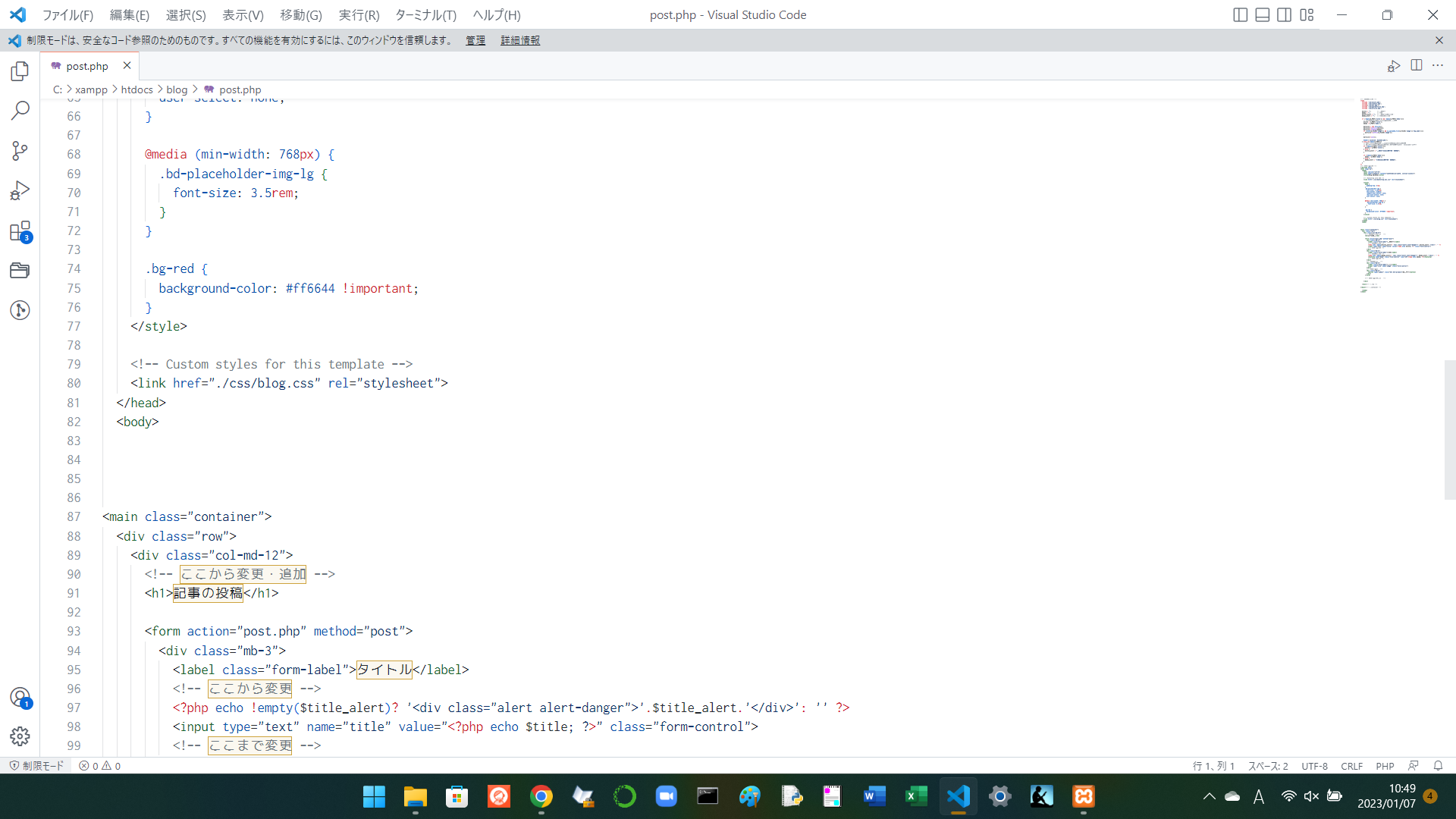Viewport: 1456px width, 819px height.
Task: Open the editor More Actions menu
Action: (1439, 65)
